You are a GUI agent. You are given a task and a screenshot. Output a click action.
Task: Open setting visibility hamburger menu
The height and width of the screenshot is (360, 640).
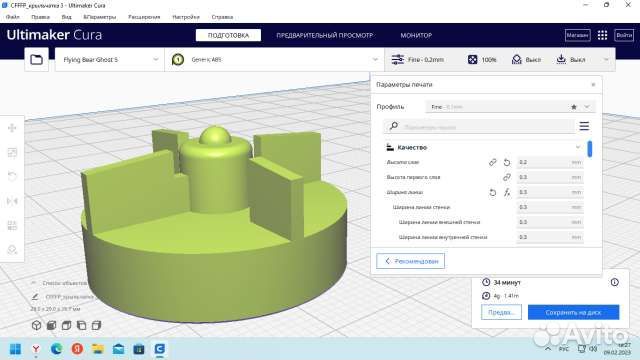(x=584, y=126)
